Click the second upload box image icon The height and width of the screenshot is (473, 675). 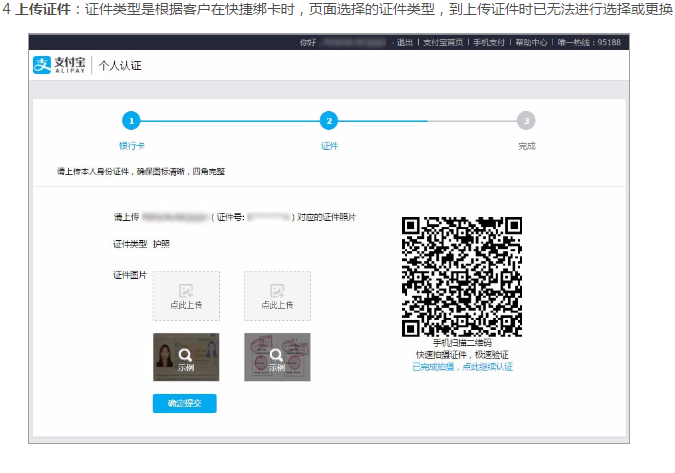[x=277, y=290]
